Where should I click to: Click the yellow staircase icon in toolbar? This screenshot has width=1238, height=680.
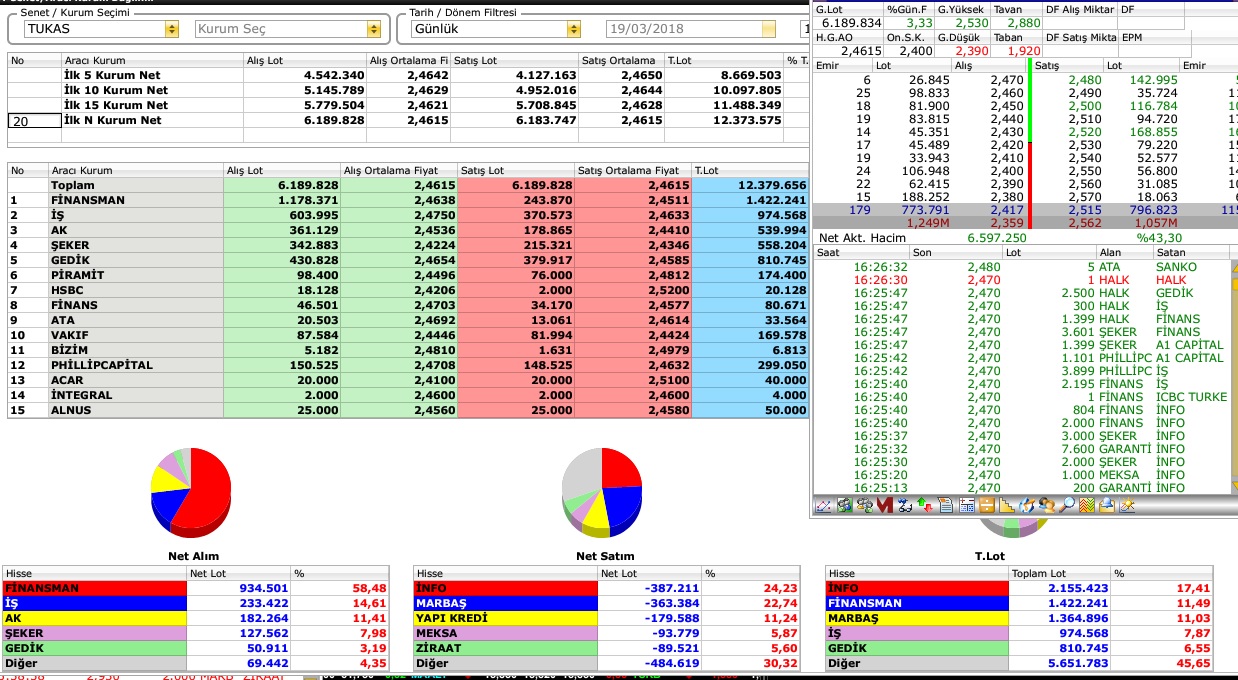pos(1006,506)
